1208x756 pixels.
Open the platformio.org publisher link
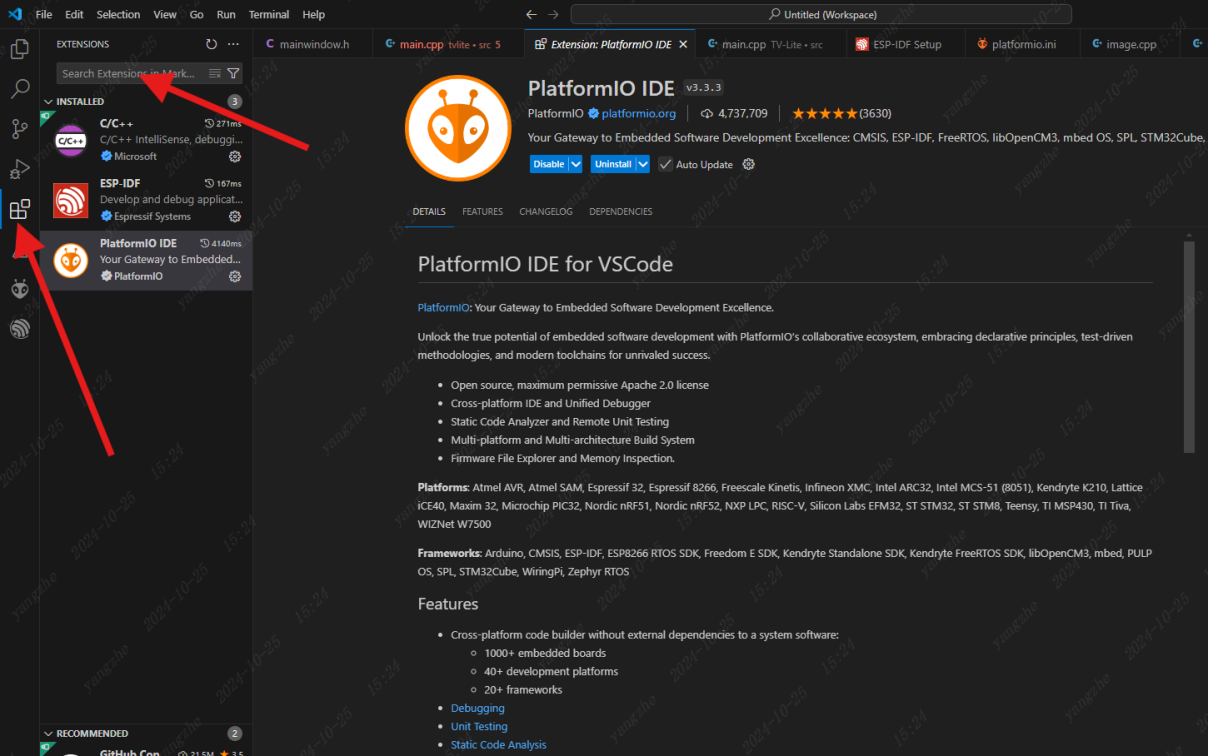coord(638,114)
